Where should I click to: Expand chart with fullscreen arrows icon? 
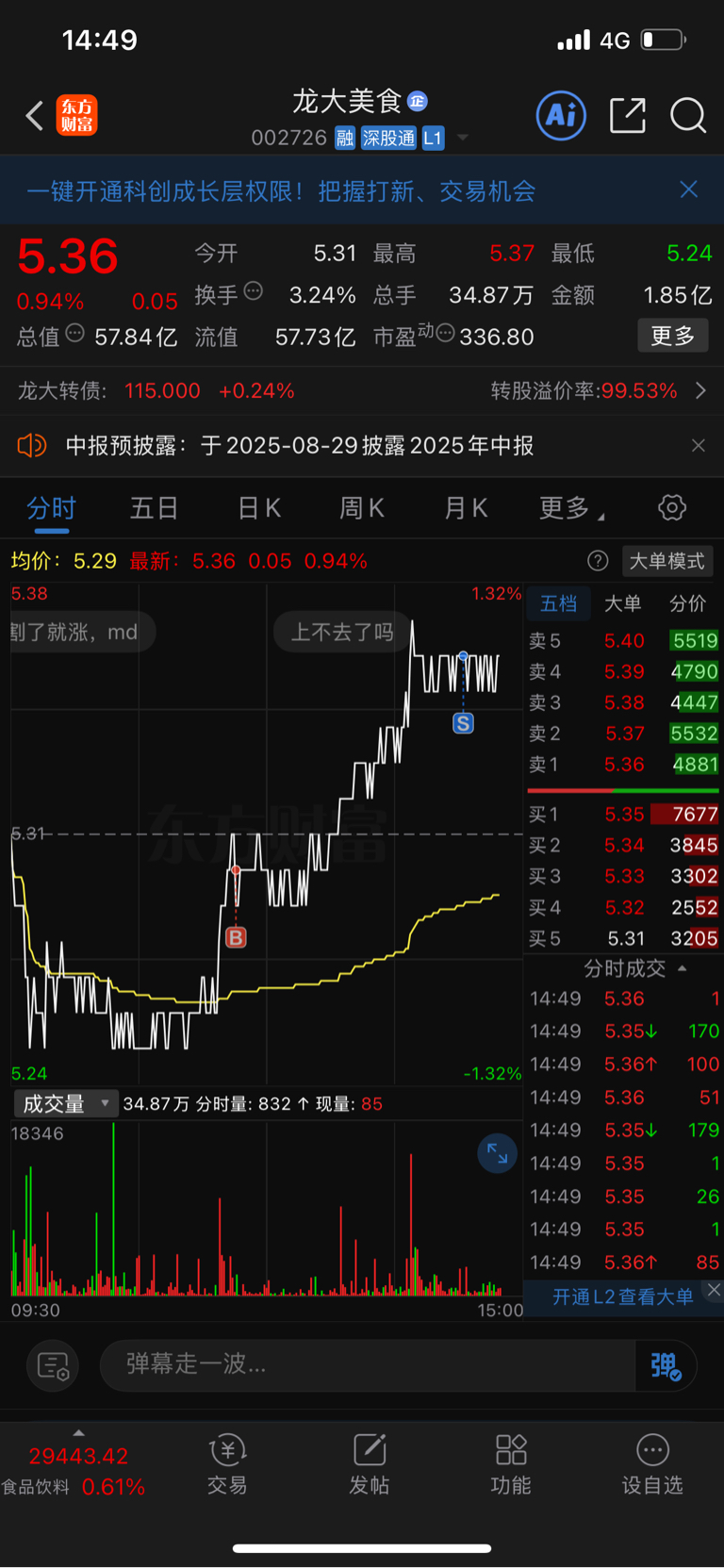497,1153
